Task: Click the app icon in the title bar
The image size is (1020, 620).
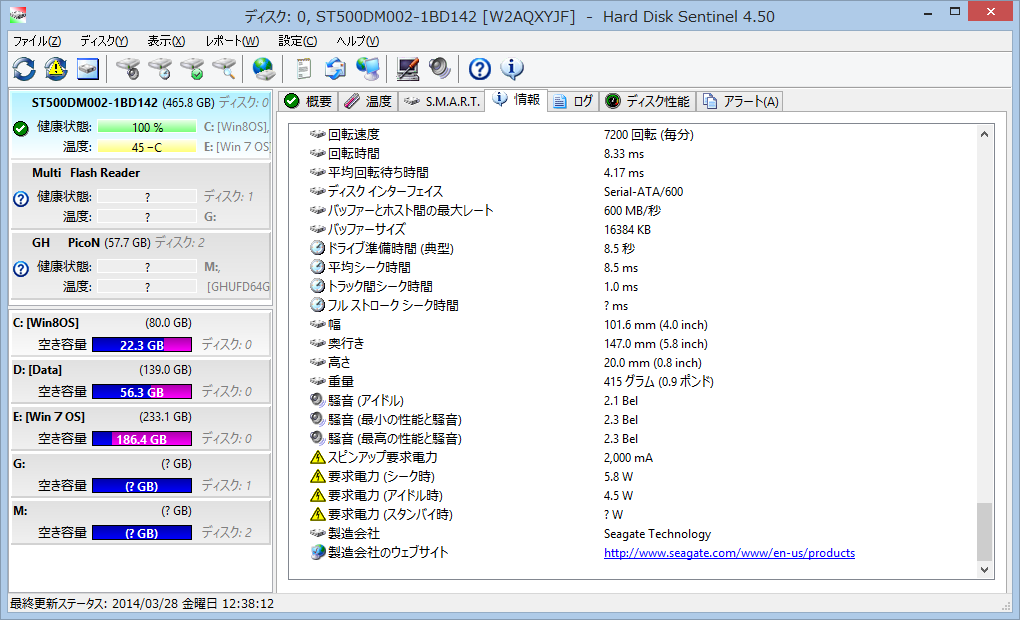Action: point(18,15)
